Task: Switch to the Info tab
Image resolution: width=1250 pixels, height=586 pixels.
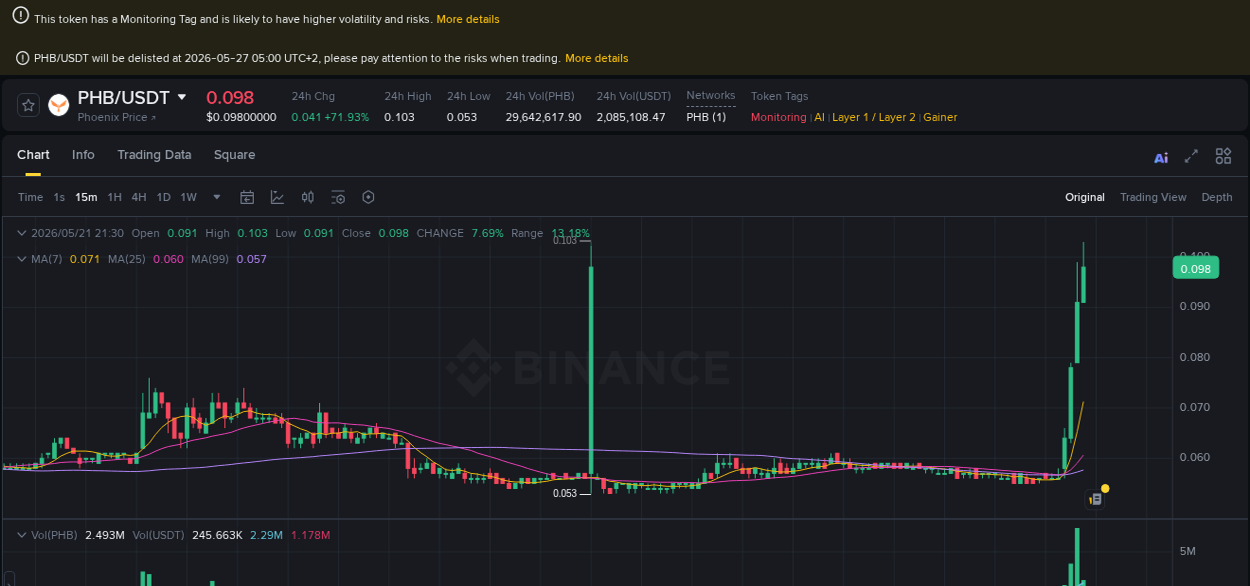Action: [83, 155]
